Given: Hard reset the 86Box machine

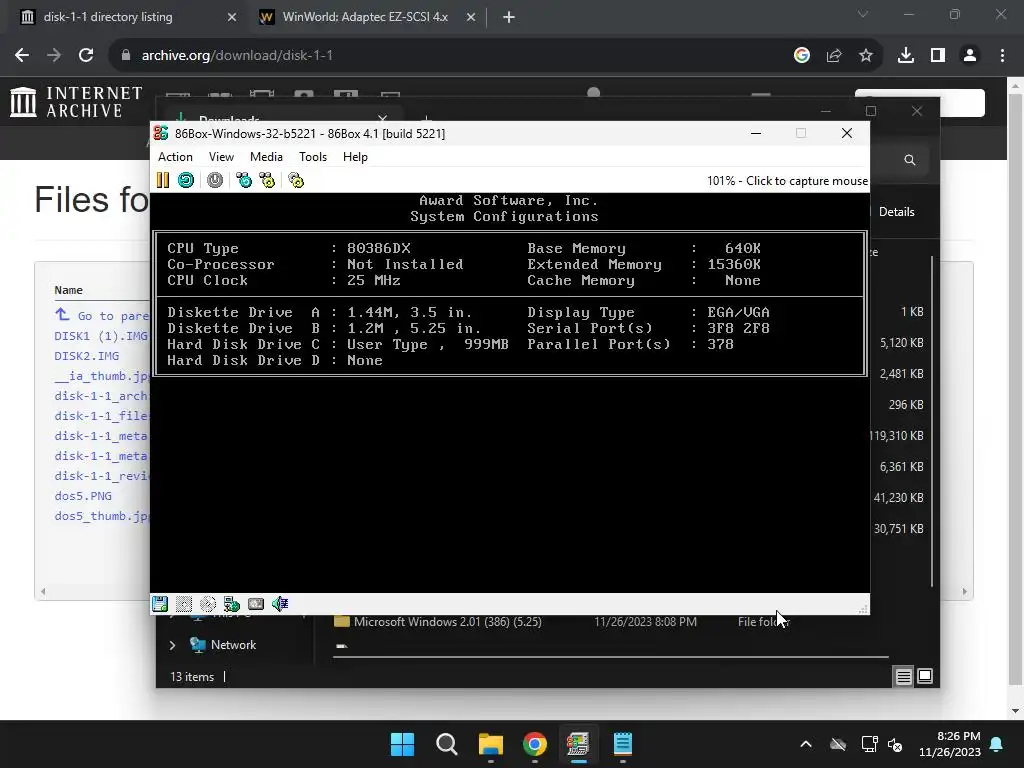Looking at the screenshot, I should point(186,180).
